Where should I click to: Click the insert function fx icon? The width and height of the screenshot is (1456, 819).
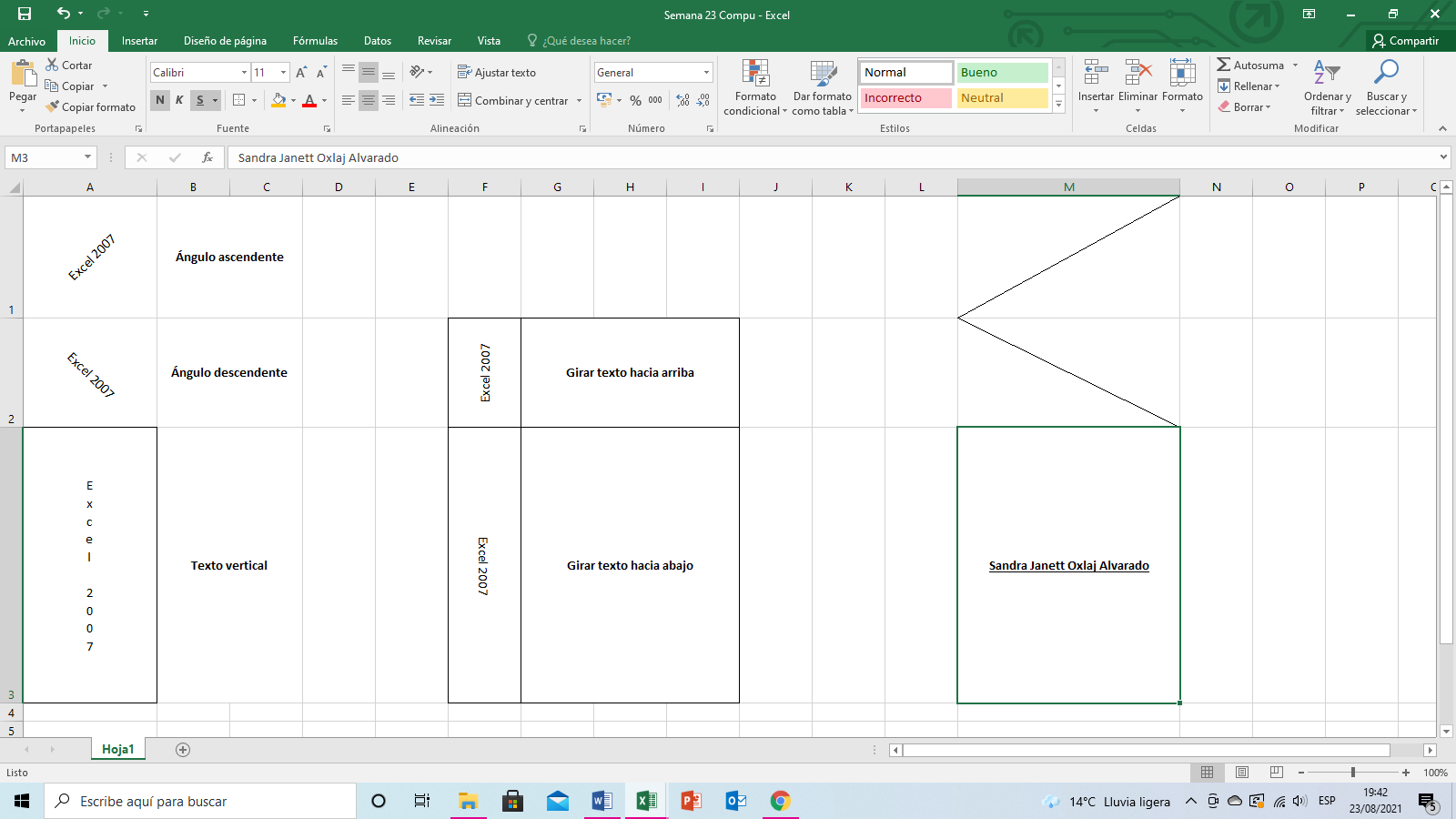207,157
